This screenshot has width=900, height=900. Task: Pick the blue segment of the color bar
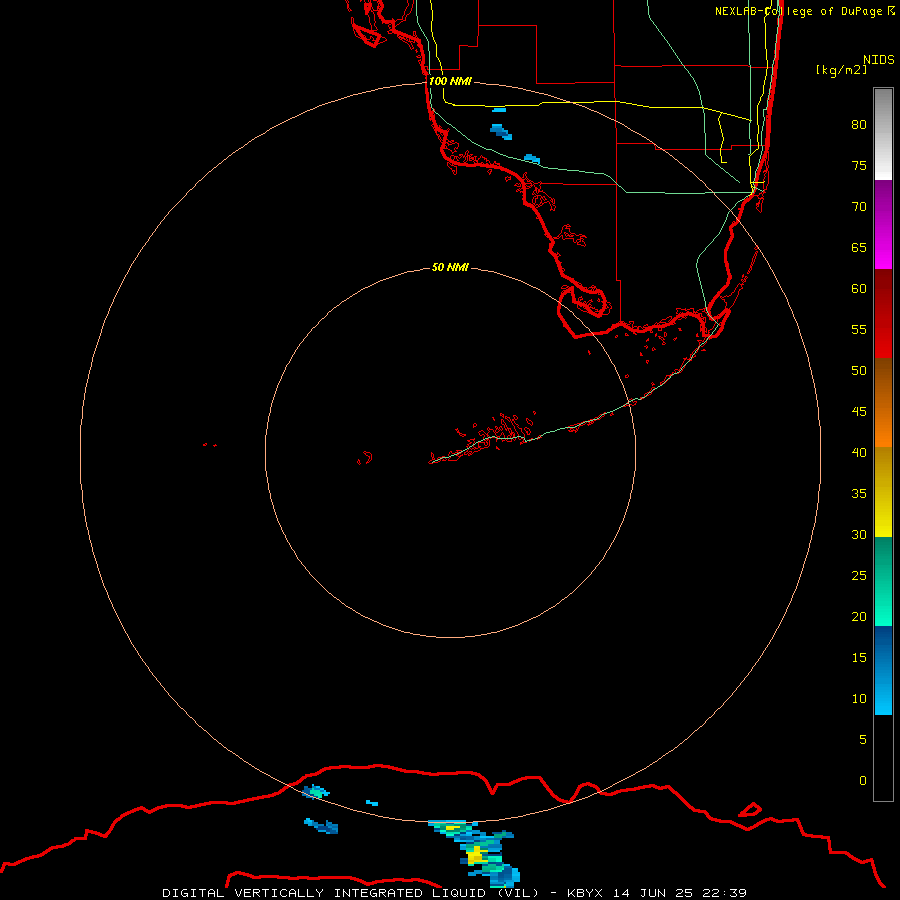883,670
